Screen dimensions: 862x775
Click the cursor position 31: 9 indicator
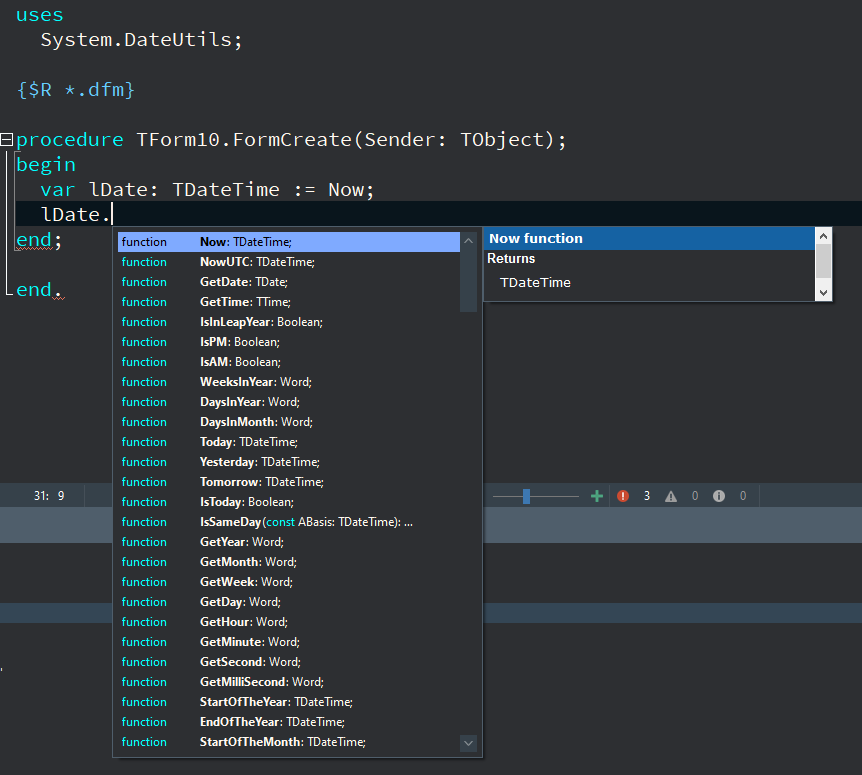click(49, 496)
